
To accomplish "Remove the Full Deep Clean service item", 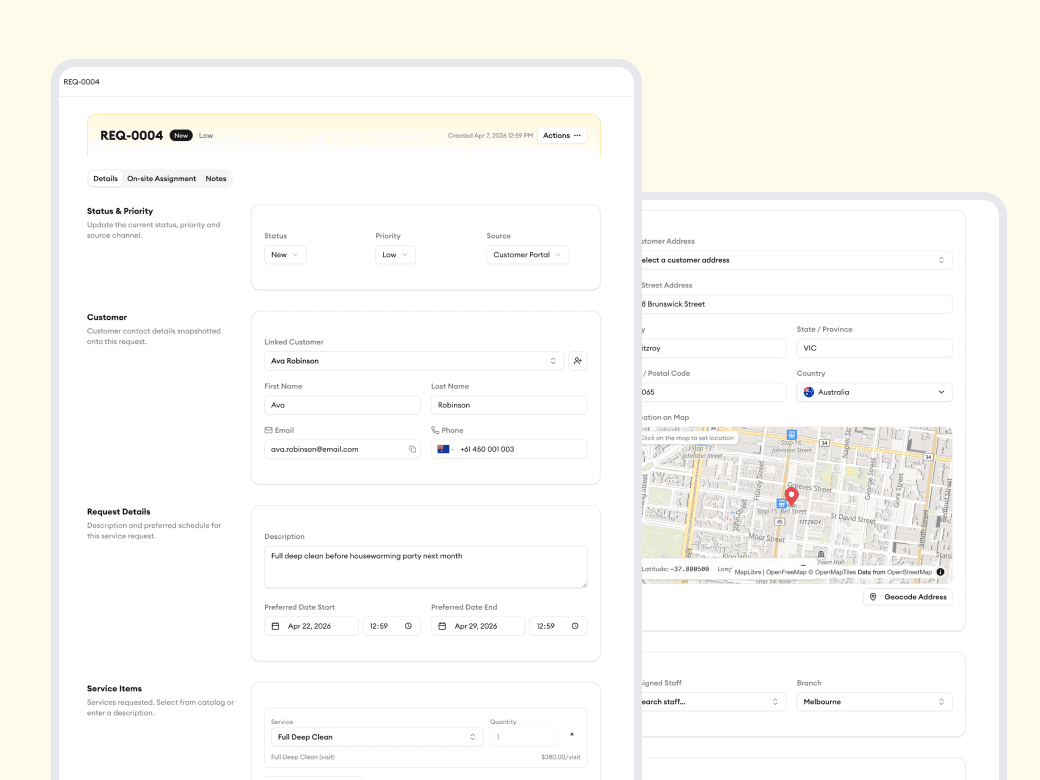I will coord(571,733).
